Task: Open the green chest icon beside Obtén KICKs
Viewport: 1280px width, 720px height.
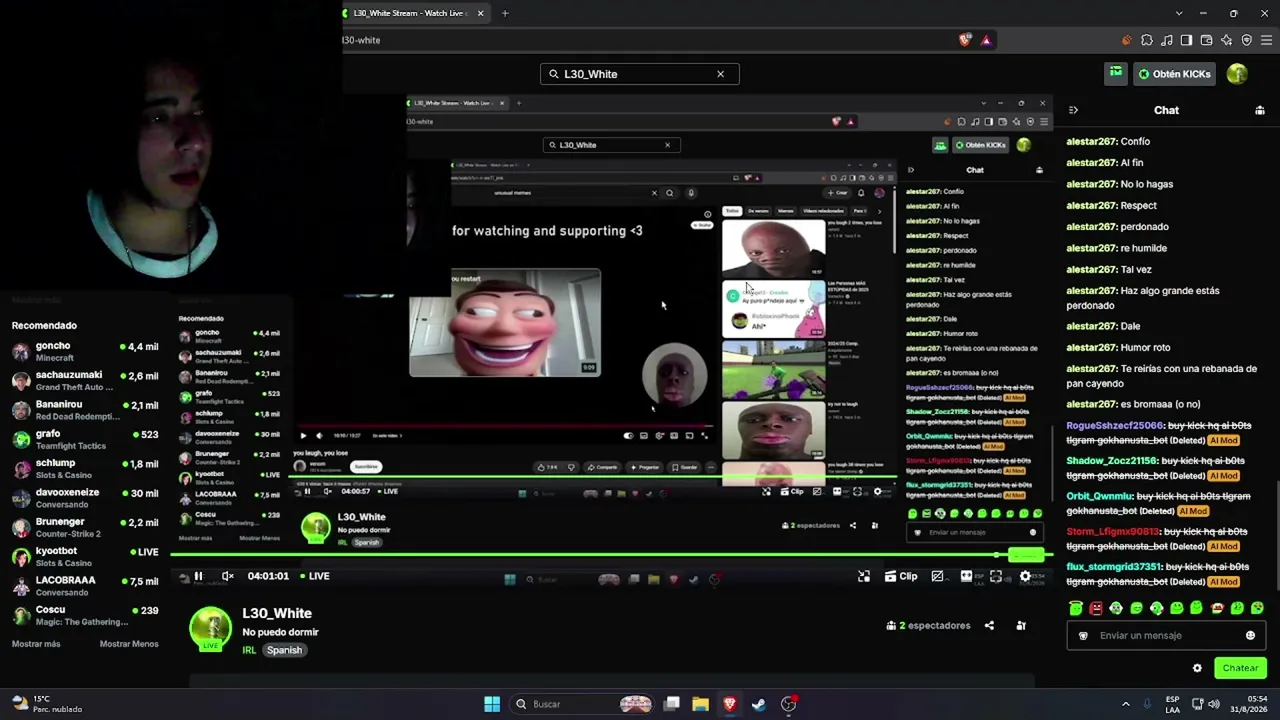Action: [x=1115, y=73]
